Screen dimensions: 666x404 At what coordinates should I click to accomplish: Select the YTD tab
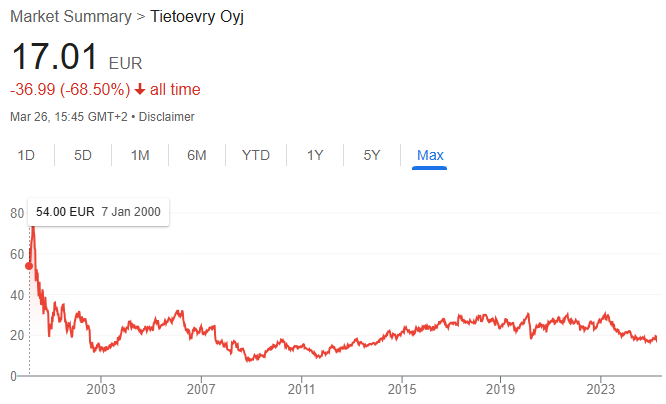[256, 155]
